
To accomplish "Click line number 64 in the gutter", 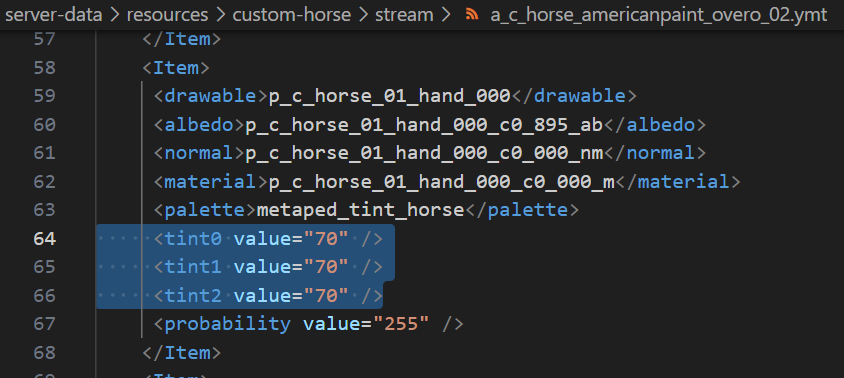I will (44, 239).
